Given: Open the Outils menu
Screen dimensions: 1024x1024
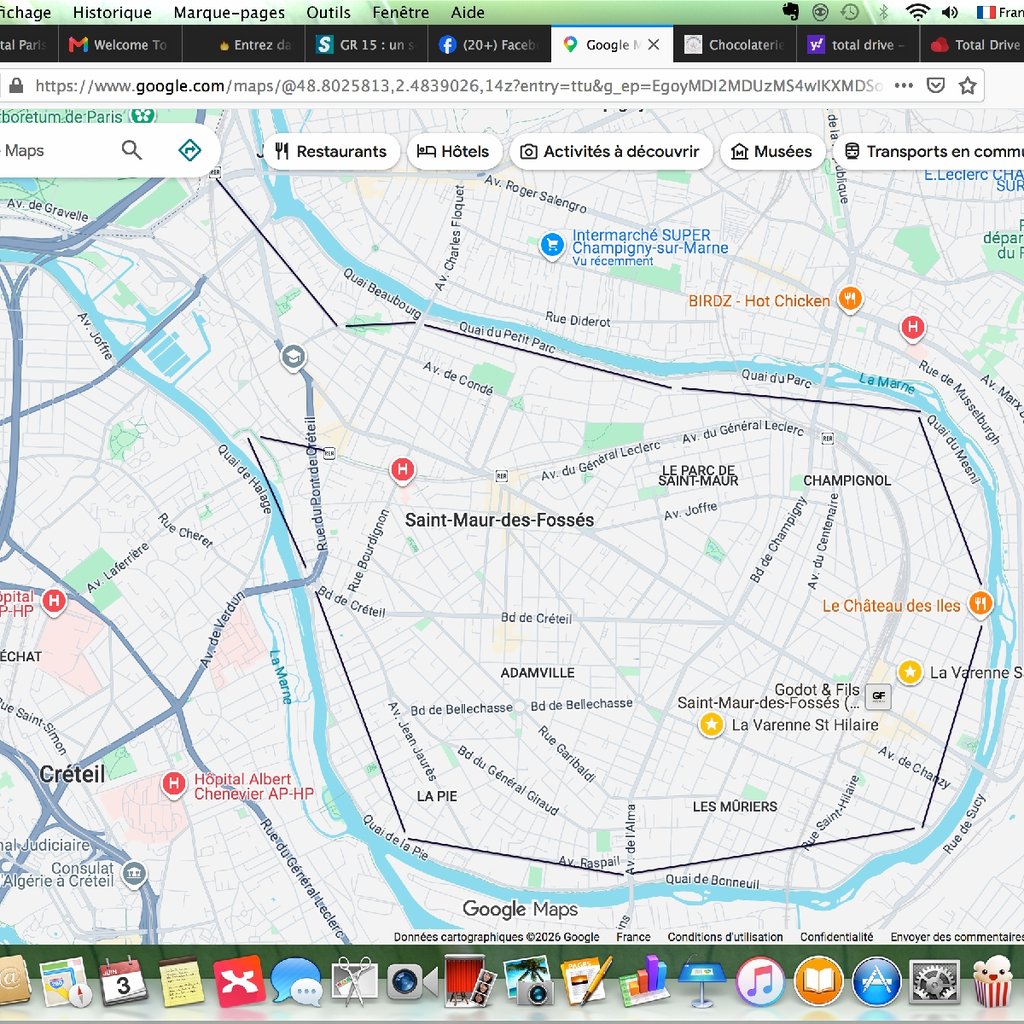Looking at the screenshot, I should tap(328, 12).
